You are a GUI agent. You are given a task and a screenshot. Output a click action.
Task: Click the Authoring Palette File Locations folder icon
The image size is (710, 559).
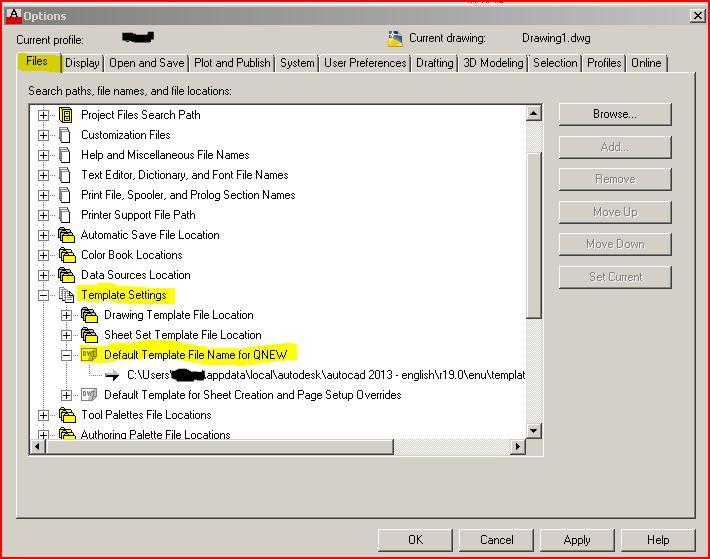(67, 433)
